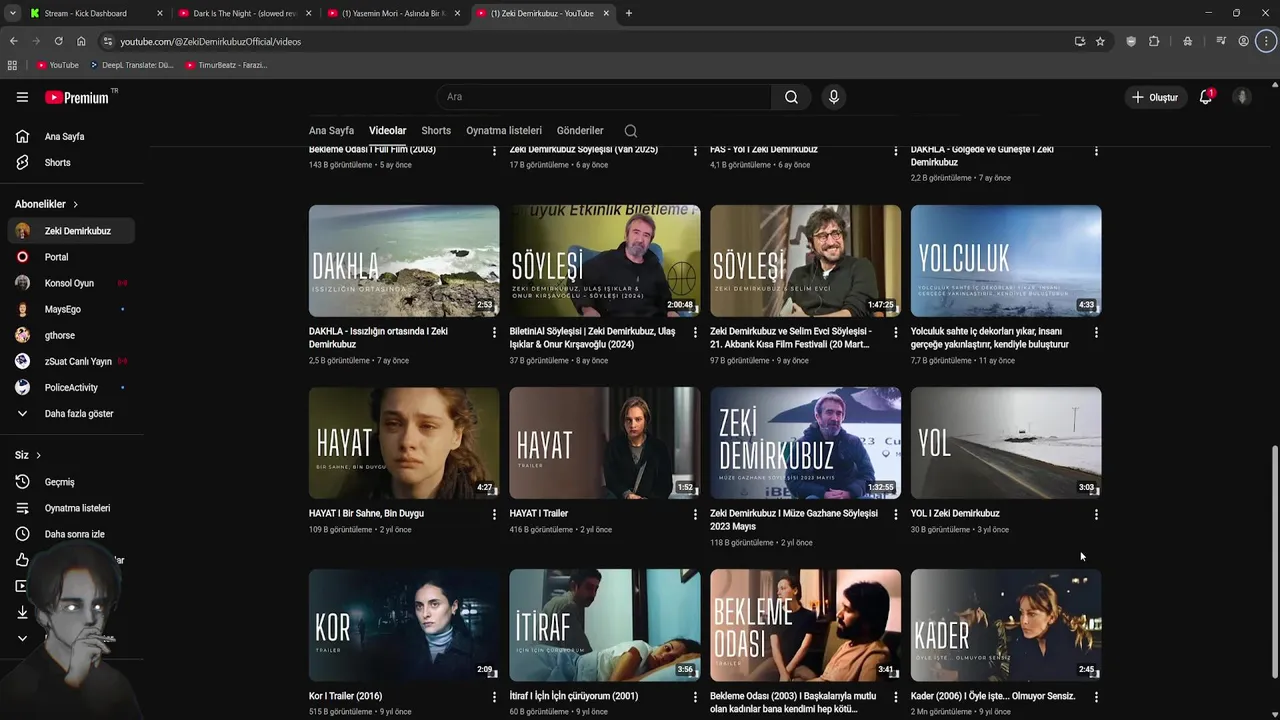The height and width of the screenshot is (720, 1280).
Task: Open PoliceActivity subscription
Action: tap(71, 387)
